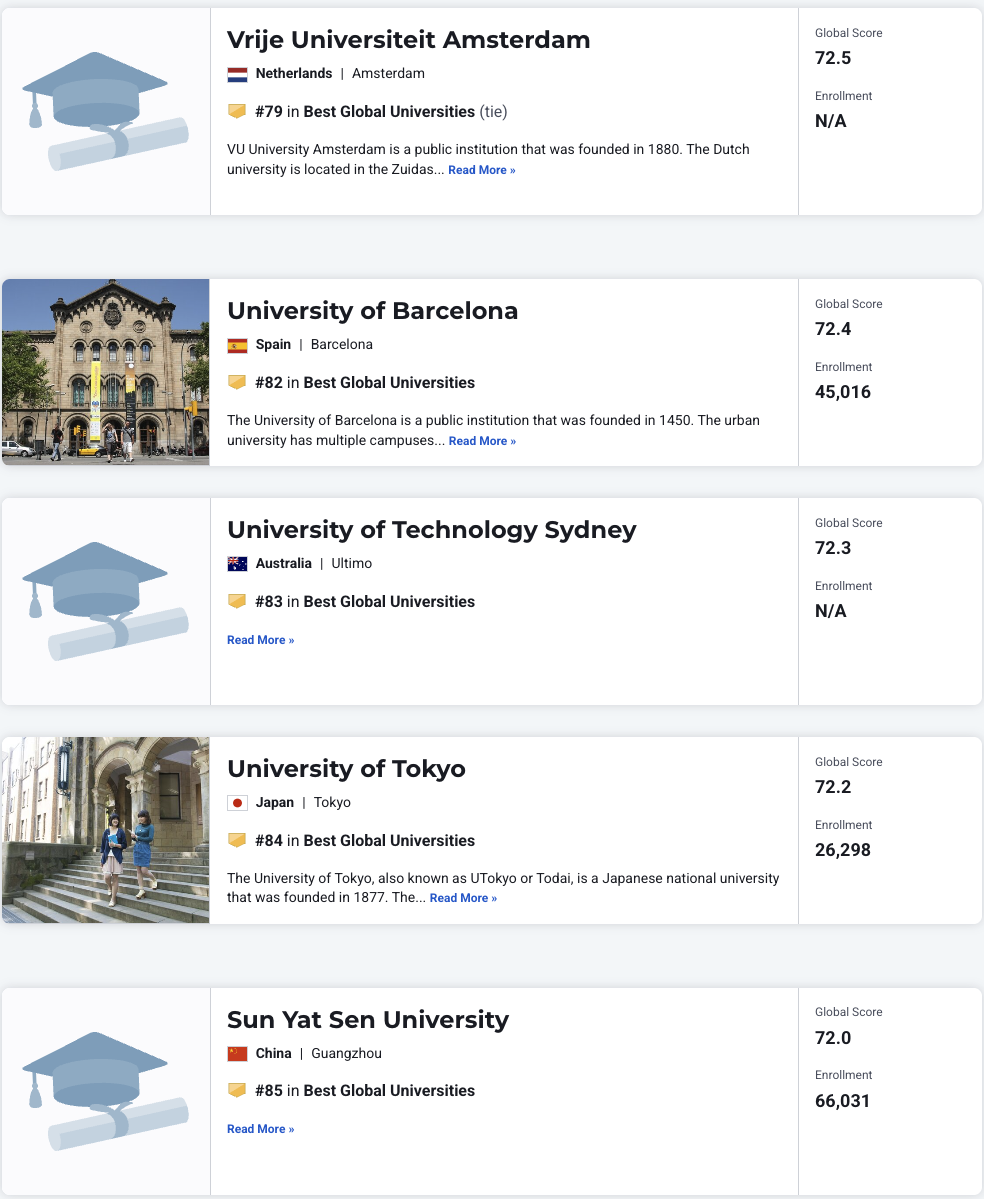This screenshot has width=984, height=1199.
Task: Click graduation cap placeholder for Sun Yat Sen
Action: (105, 1092)
